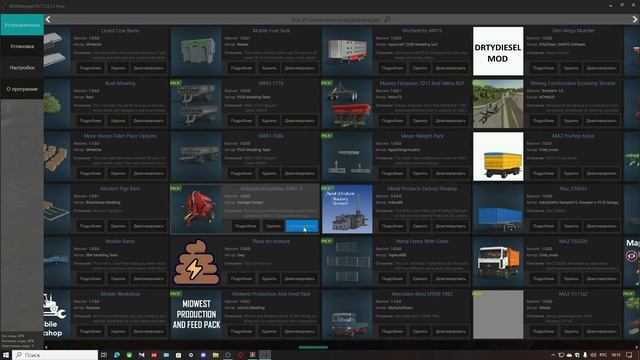Click the MAZ Prichep Kolos yellow trailer image
640x360 pixels.
pyautogui.click(x=498, y=156)
